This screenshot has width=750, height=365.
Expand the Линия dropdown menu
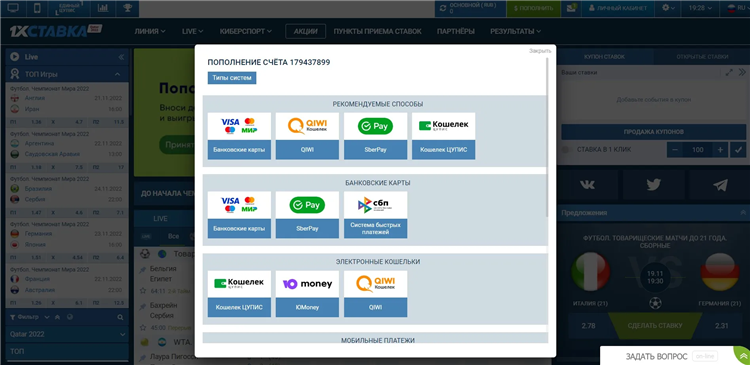pos(150,31)
